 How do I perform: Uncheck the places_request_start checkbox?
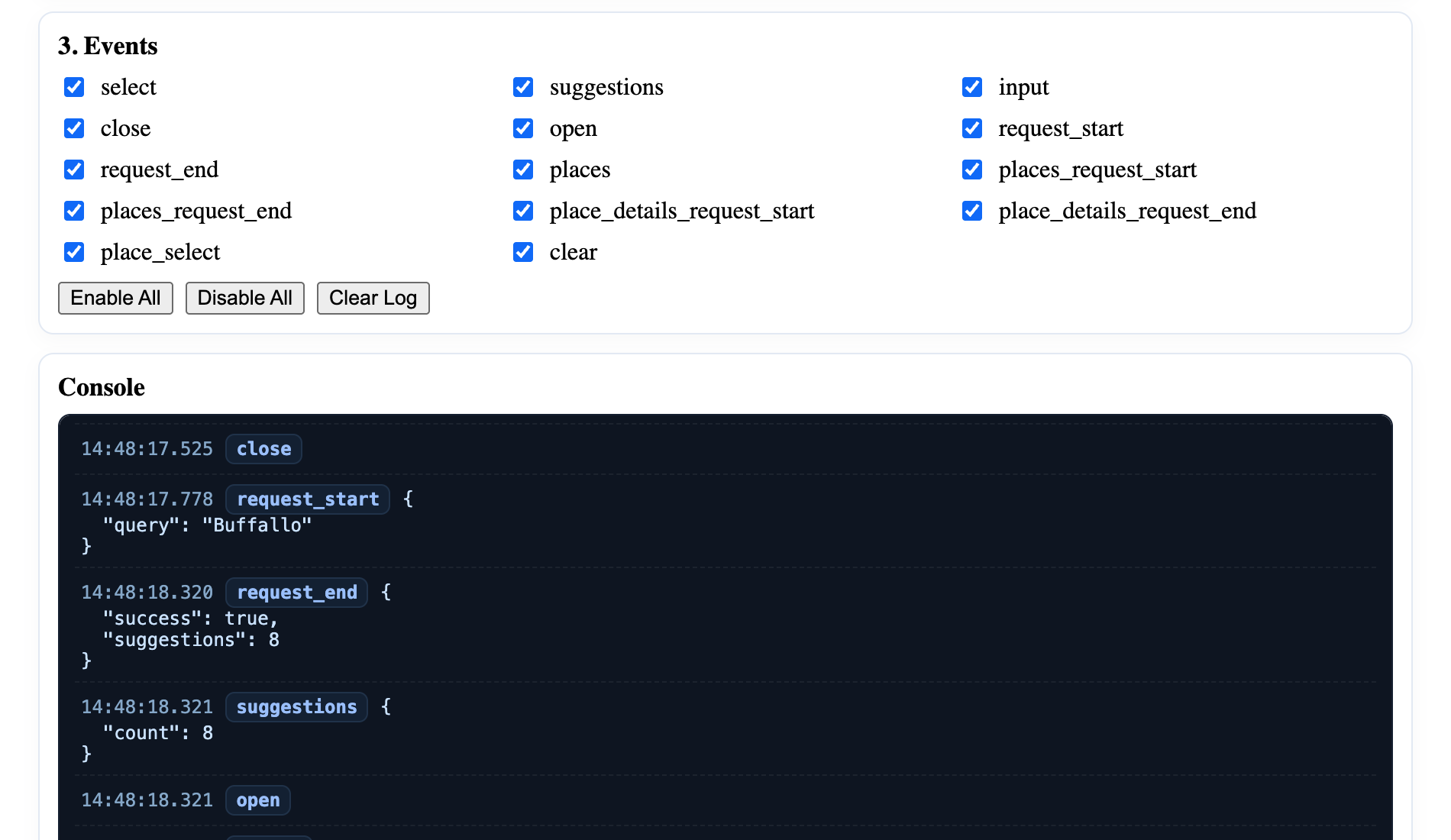point(972,170)
